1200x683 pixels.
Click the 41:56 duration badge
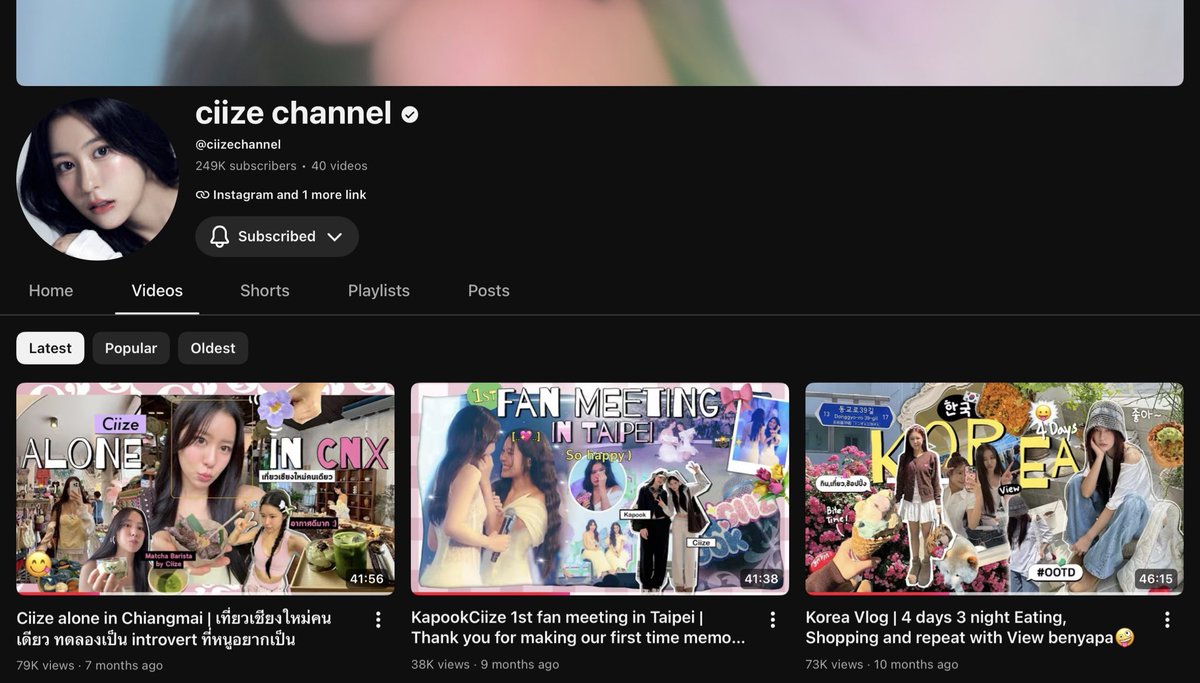(x=366, y=579)
